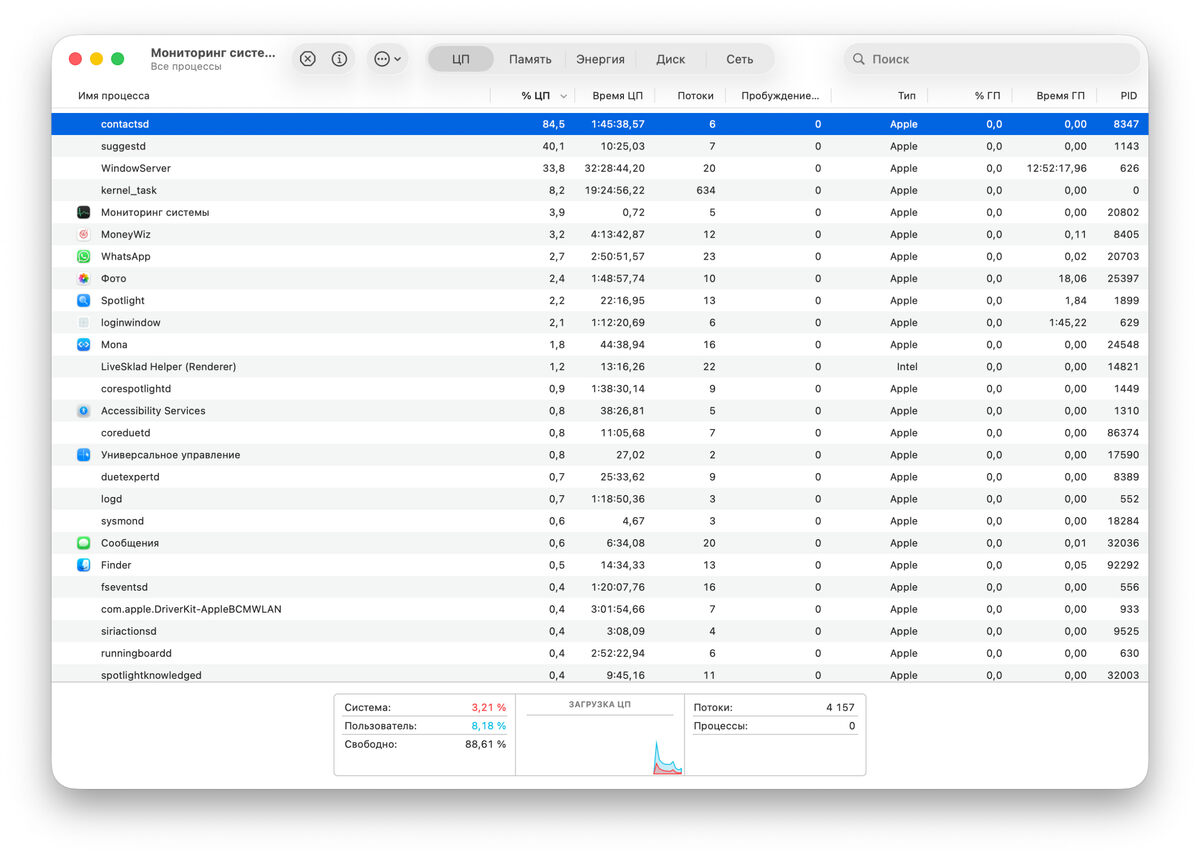Select the siriactionsd process name
The image size is (1200, 857).
coord(129,631)
